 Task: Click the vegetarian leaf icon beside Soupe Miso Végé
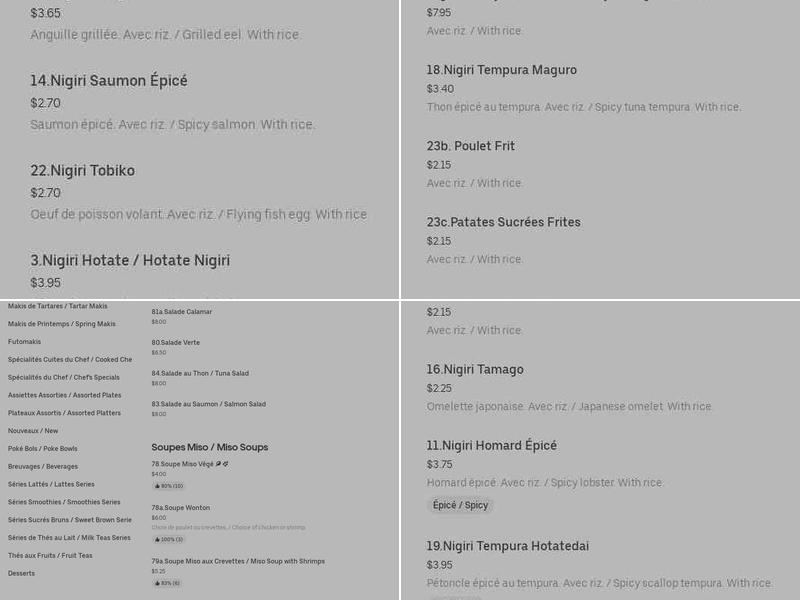click(x=218, y=464)
